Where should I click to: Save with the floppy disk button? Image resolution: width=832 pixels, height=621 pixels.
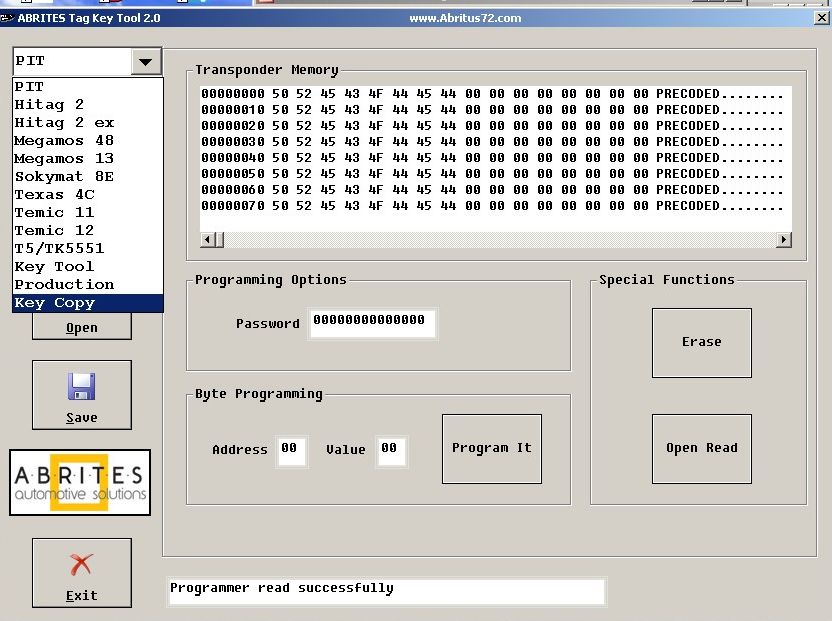[82, 395]
